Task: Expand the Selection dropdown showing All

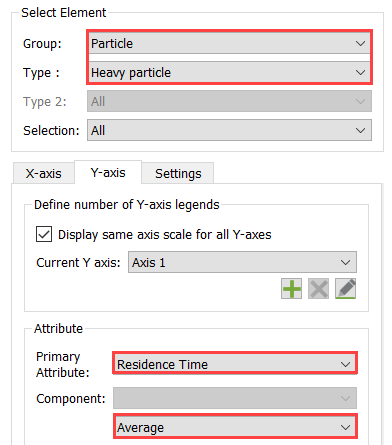Action: pyautogui.click(x=229, y=130)
